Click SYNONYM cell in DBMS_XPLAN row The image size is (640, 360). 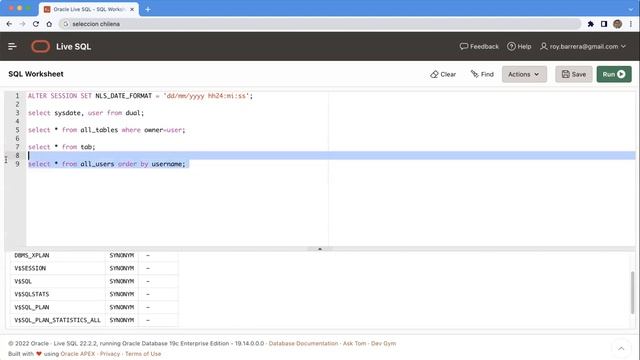point(122,255)
